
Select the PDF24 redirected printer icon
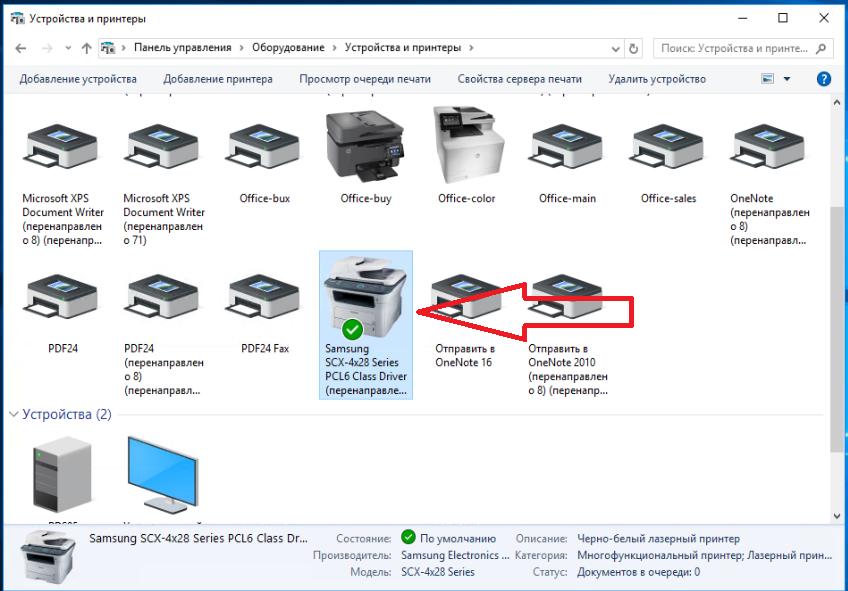click(163, 296)
